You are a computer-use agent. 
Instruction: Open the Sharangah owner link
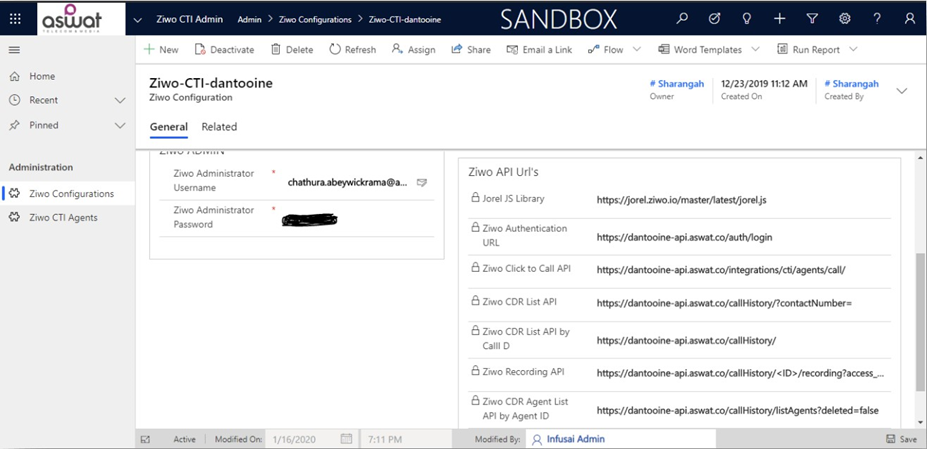pyautogui.click(x=677, y=84)
